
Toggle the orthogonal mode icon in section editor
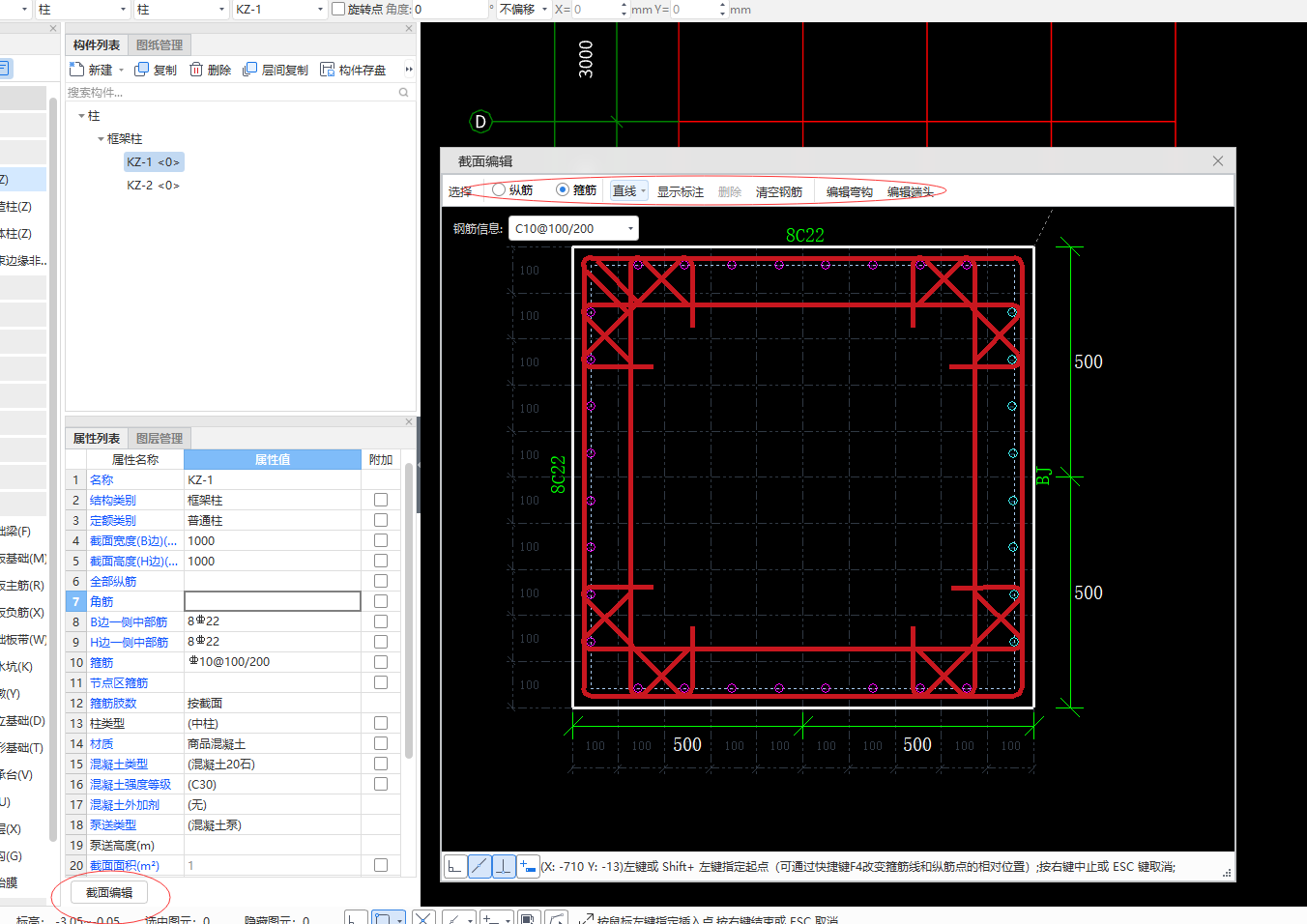click(x=455, y=866)
